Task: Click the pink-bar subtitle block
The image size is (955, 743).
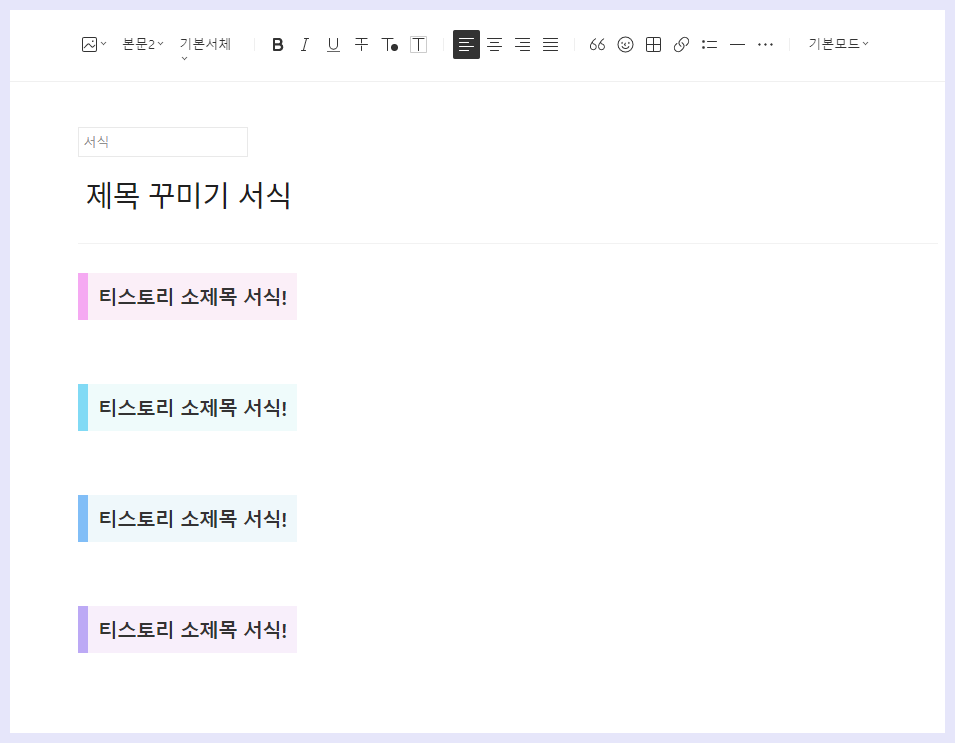Action: (x=188, y=297)
